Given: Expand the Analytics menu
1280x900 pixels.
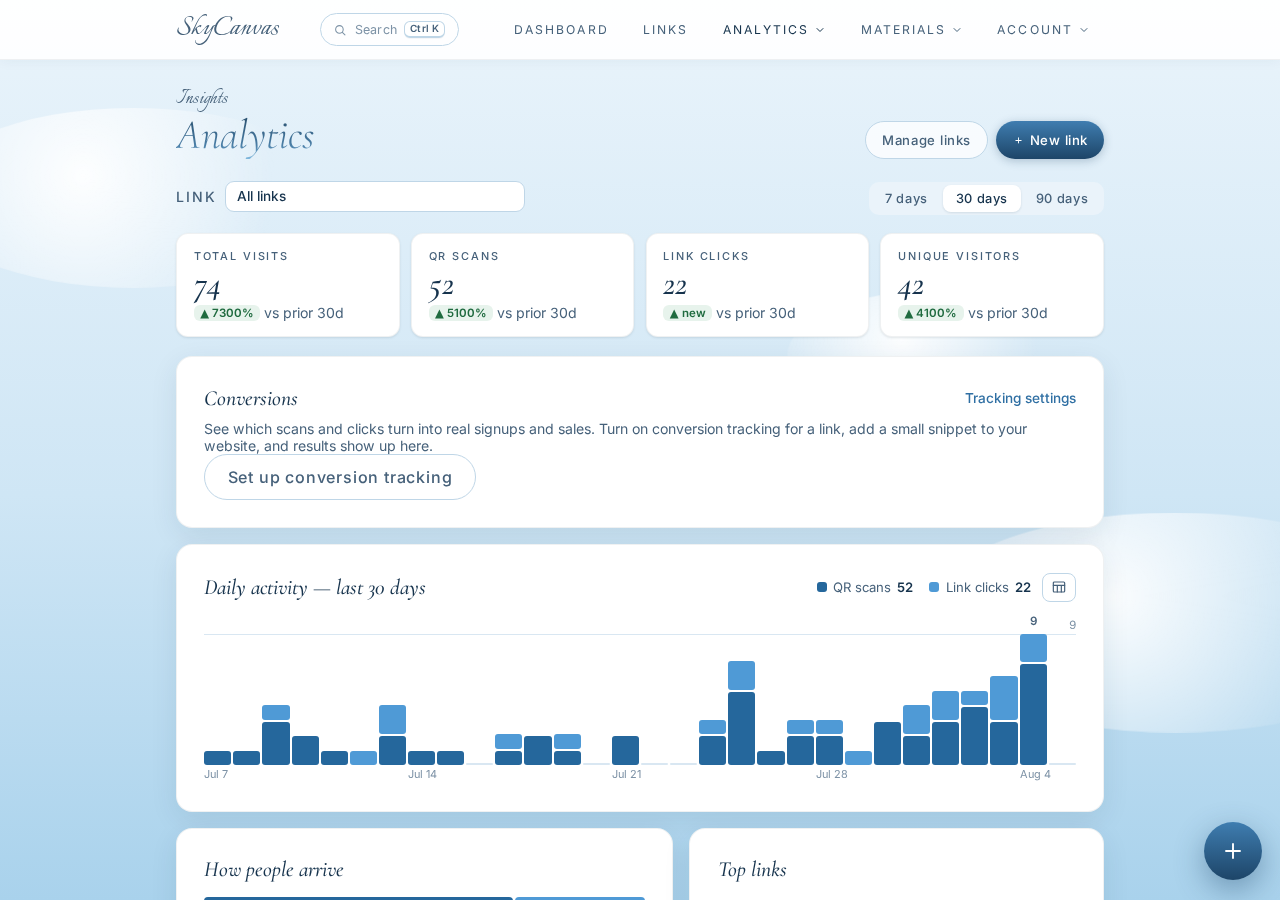Looking at the screenshot, I should point(774,30).
